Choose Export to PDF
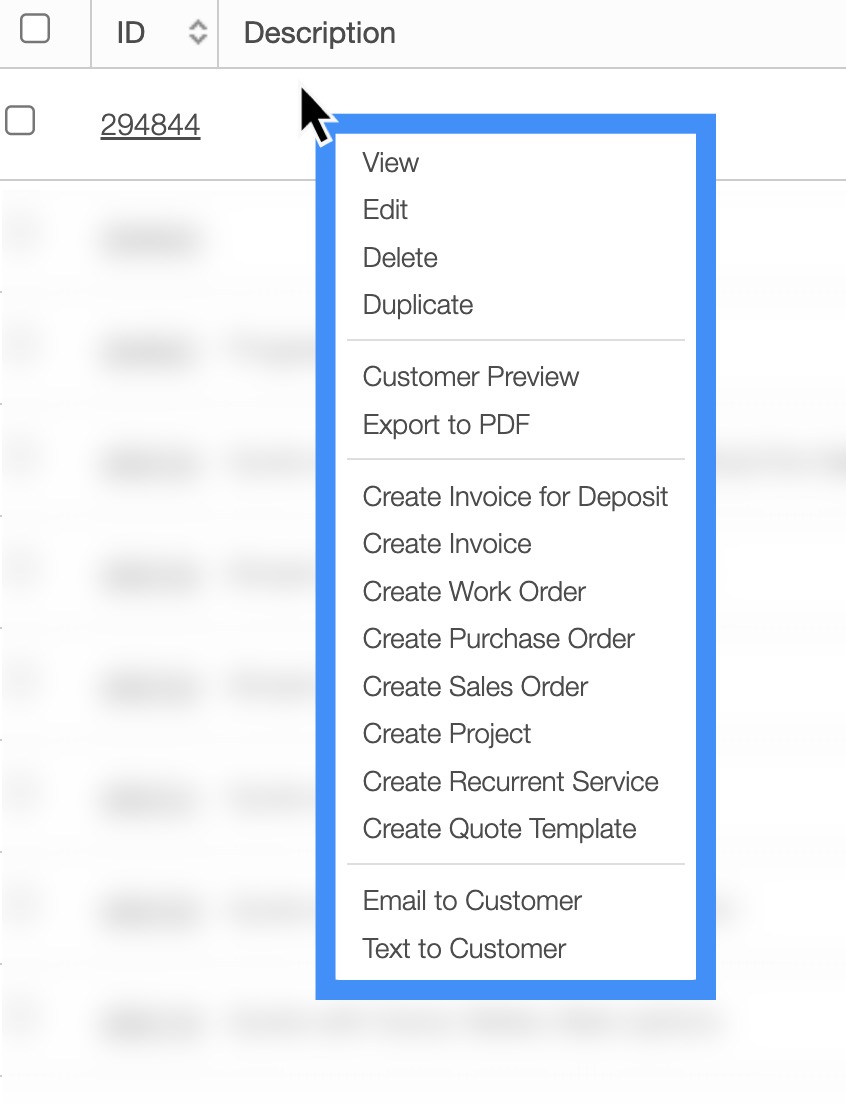Image resolution: width=846 pixels, height=1110 pixels. (446, 425)
